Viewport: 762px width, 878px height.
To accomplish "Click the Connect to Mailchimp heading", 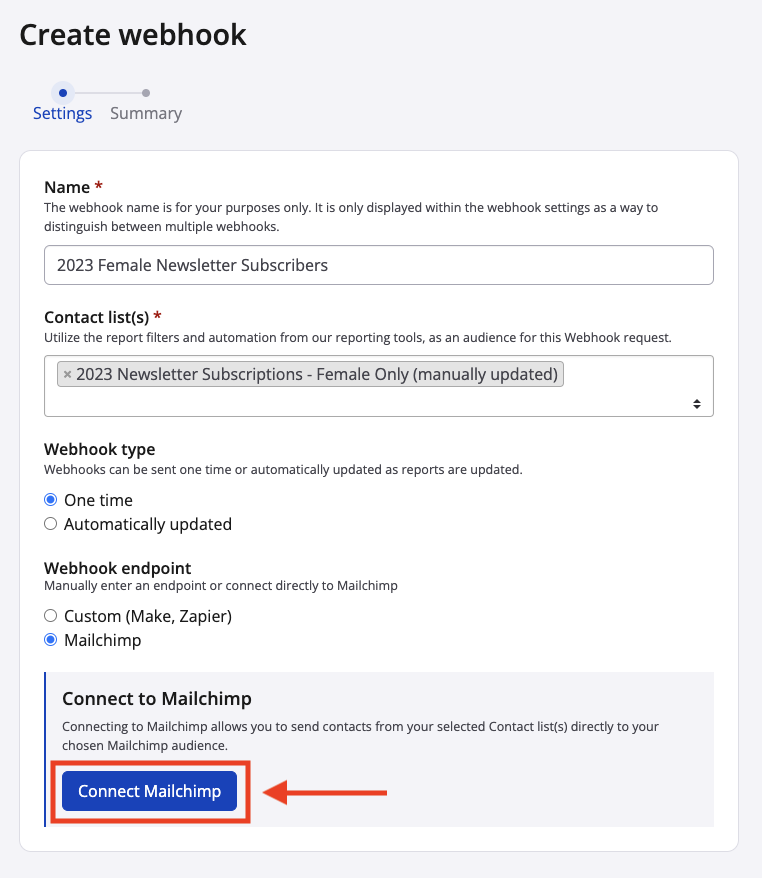I will (x=156, y=698).
